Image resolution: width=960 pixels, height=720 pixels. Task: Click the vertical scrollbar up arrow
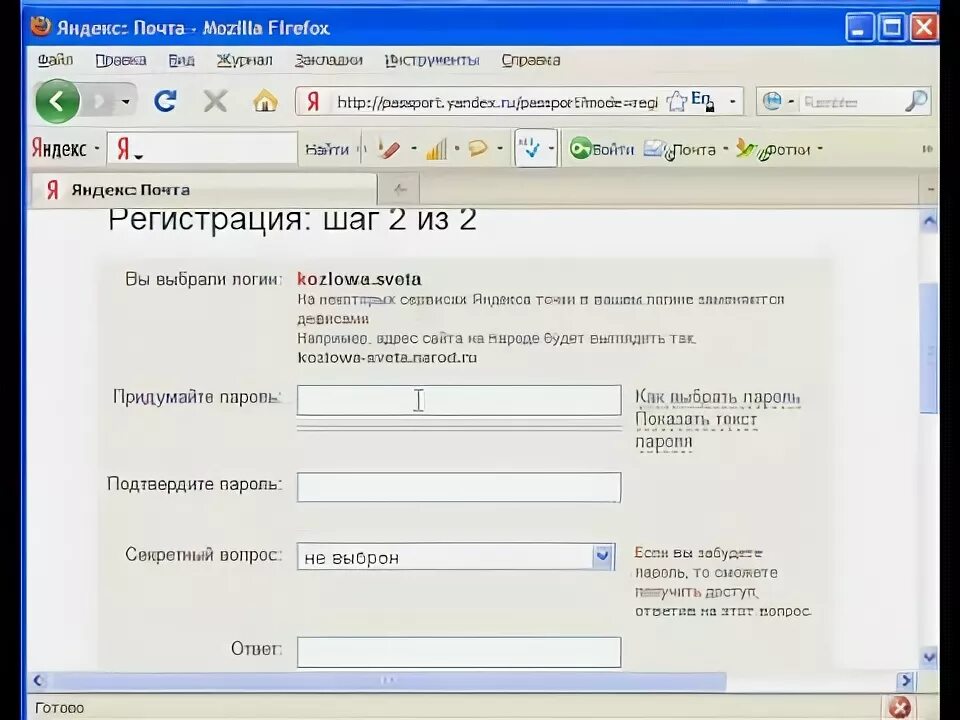pyautogui.click(x=929, y=222)
